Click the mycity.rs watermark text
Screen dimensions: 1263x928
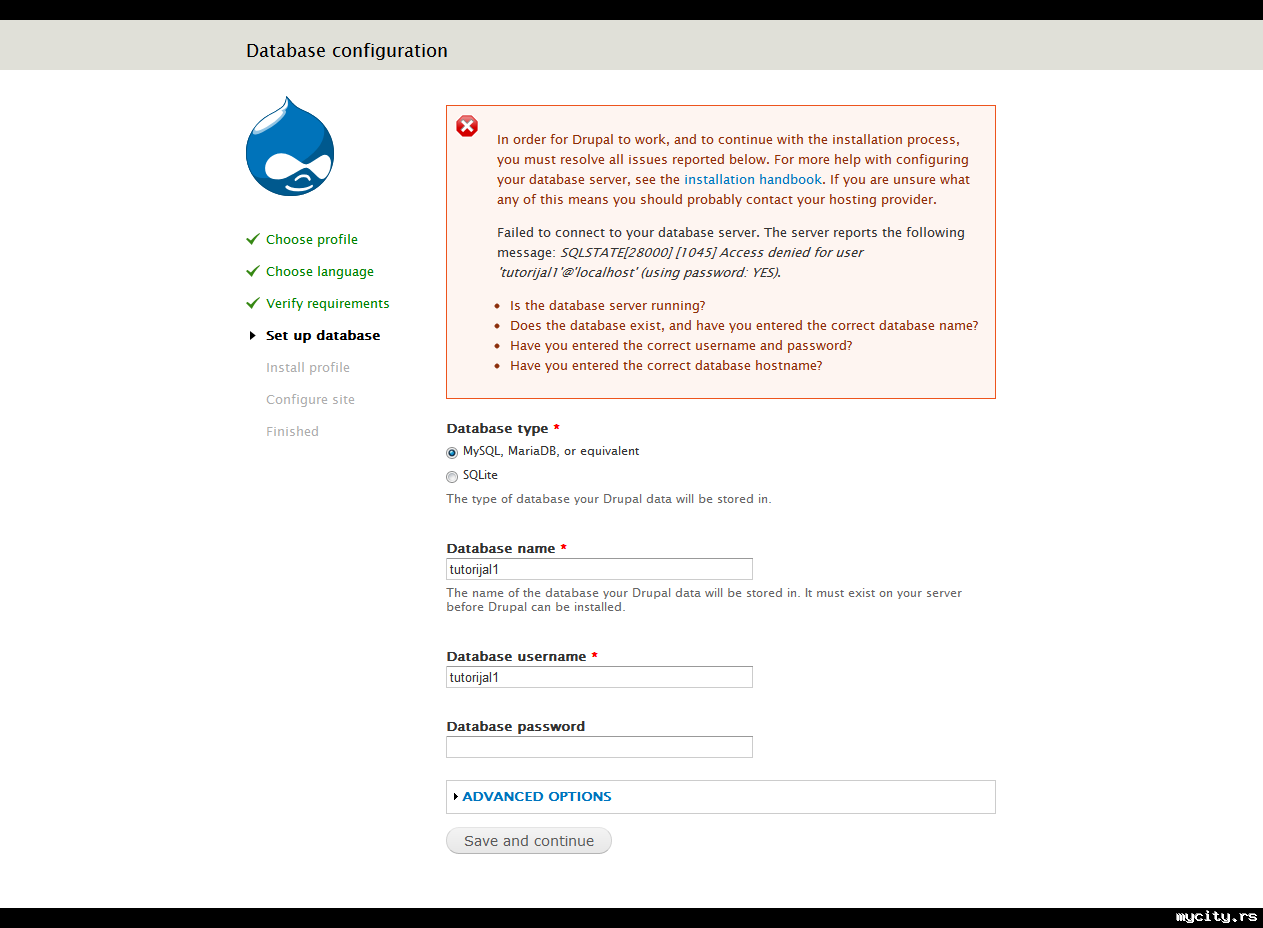(x=1216, y=917)
